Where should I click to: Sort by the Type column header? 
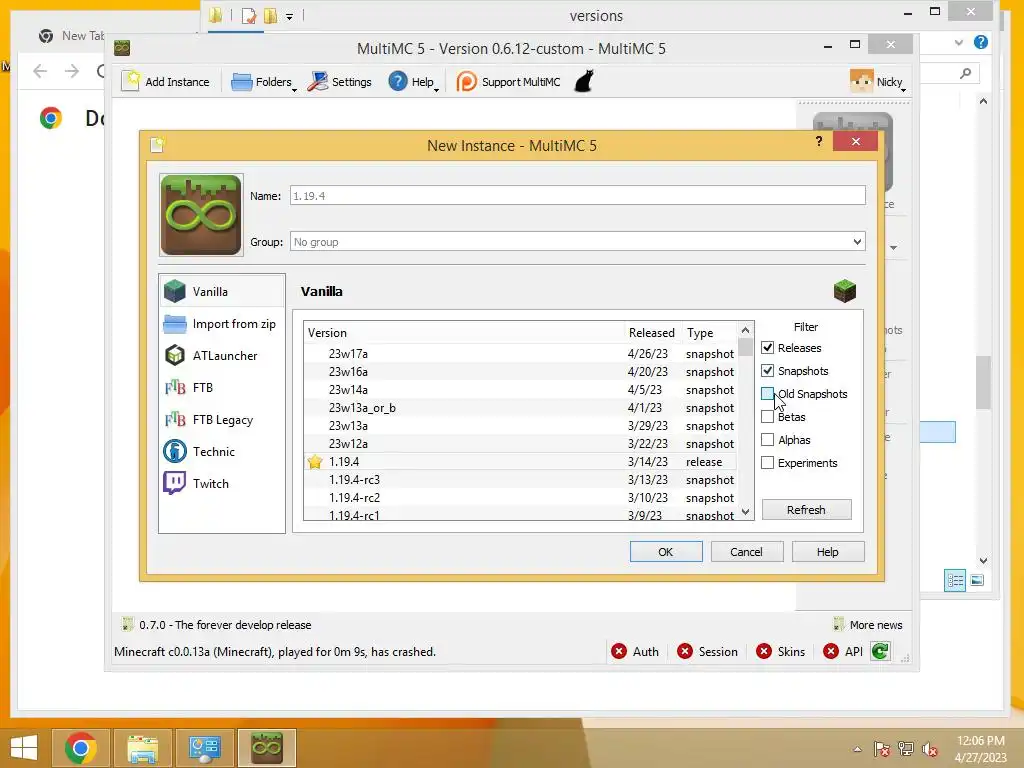click(709, 332)
